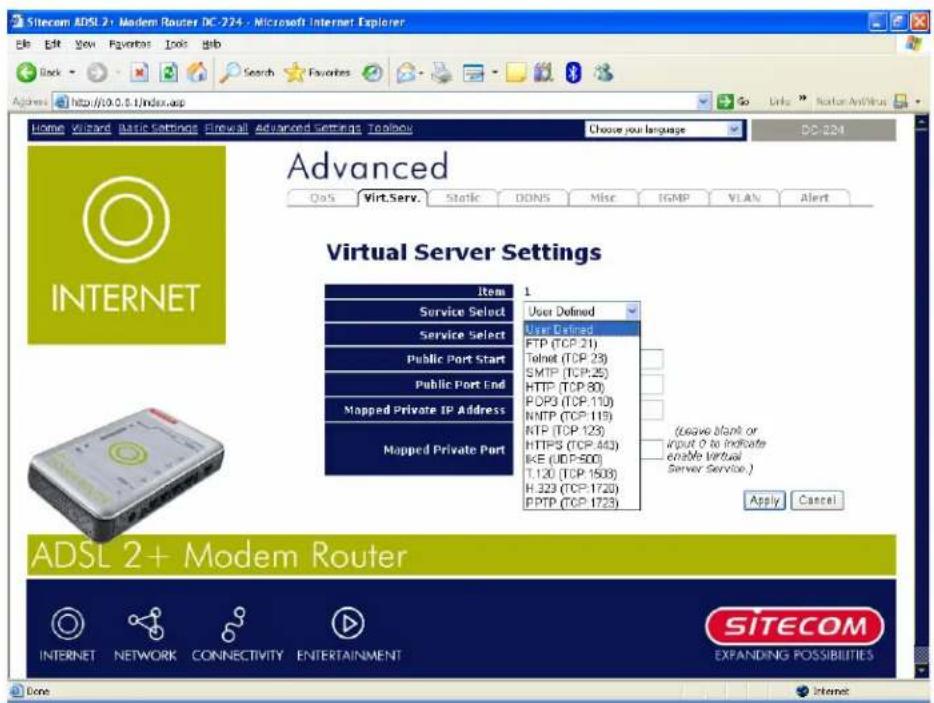Screen dimensions: 934x703
Task: Switch to the DDNS tab
Action: click(533, 198)
